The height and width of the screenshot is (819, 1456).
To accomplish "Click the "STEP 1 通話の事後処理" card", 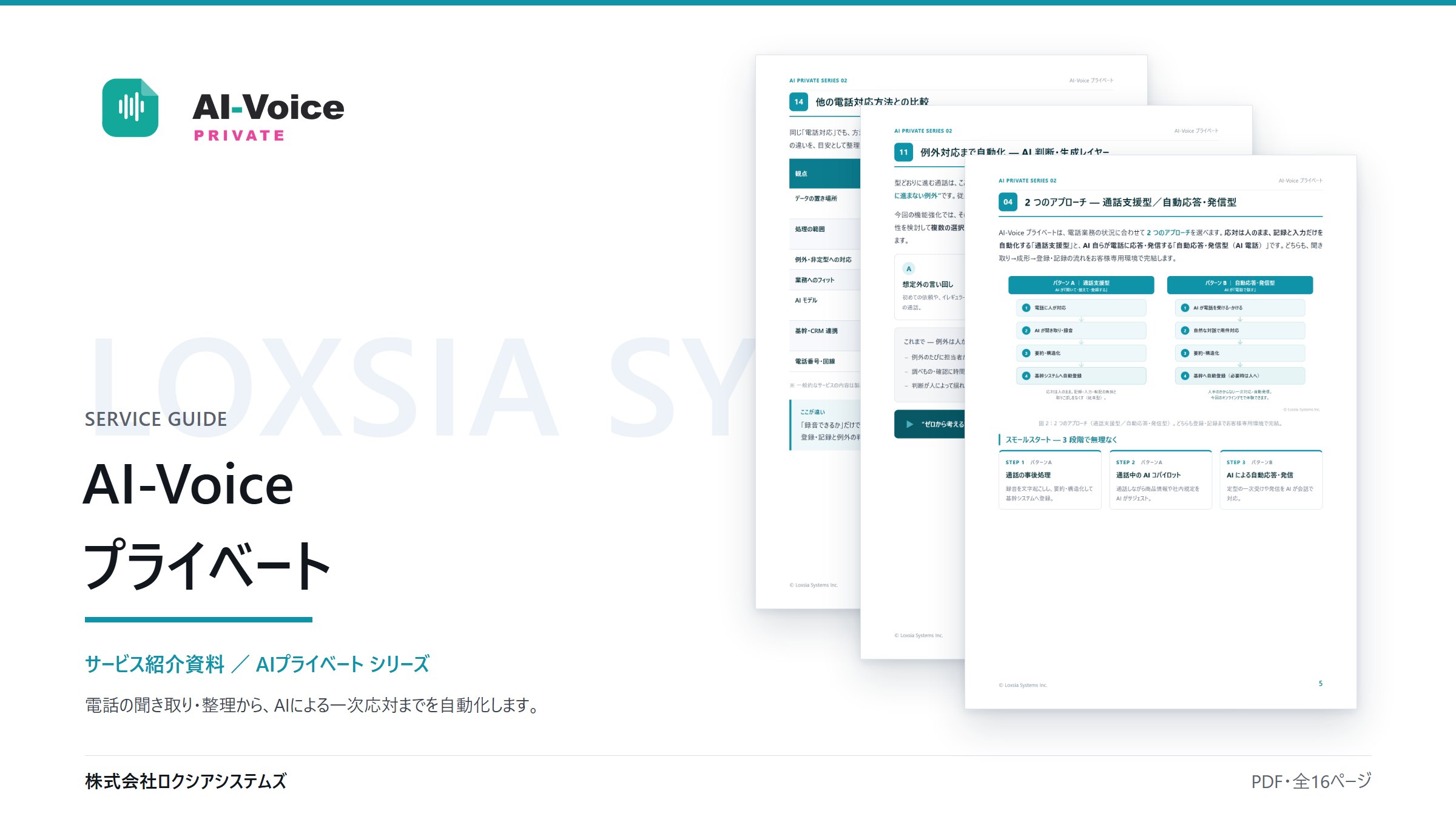I will 1050,480.
